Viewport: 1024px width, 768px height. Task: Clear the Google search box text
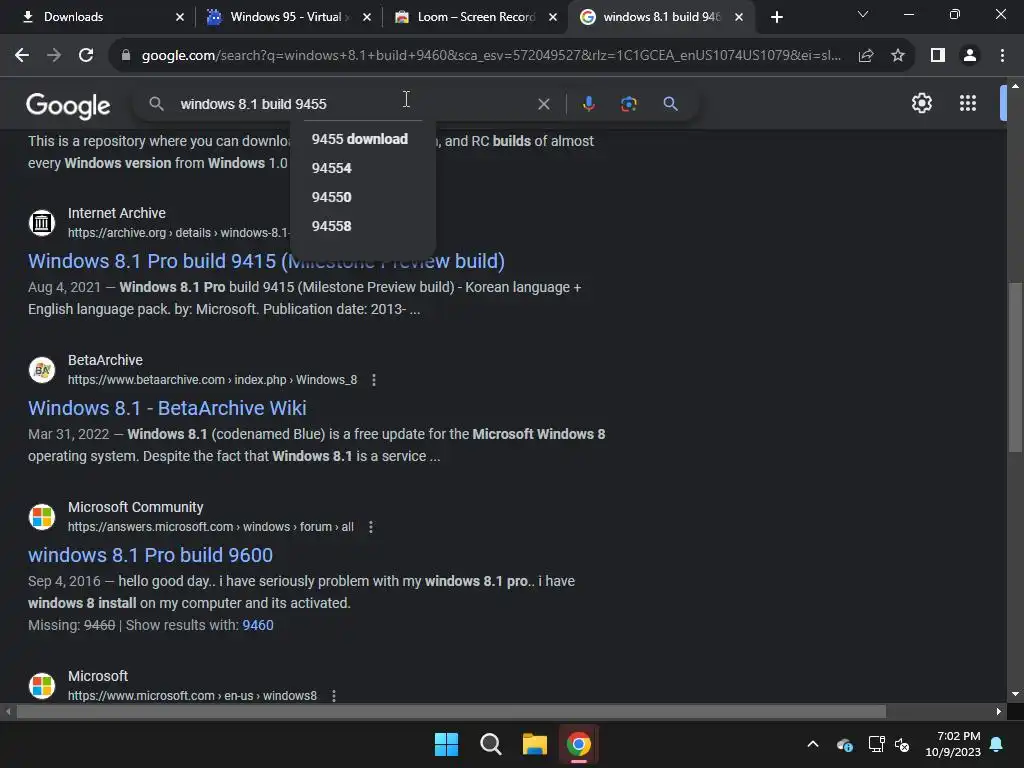(x=543, y=104)
